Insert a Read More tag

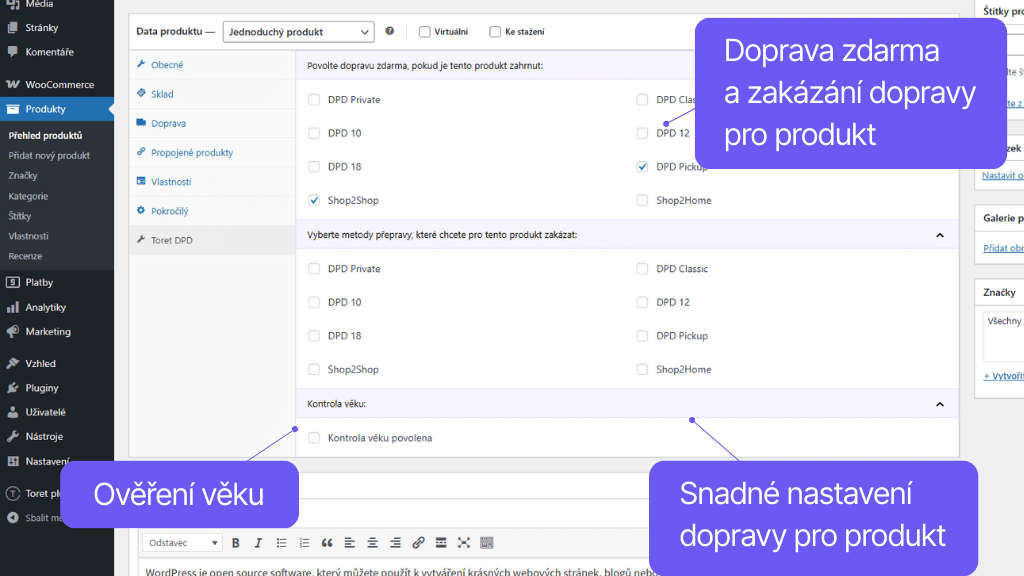pos(441,543)
